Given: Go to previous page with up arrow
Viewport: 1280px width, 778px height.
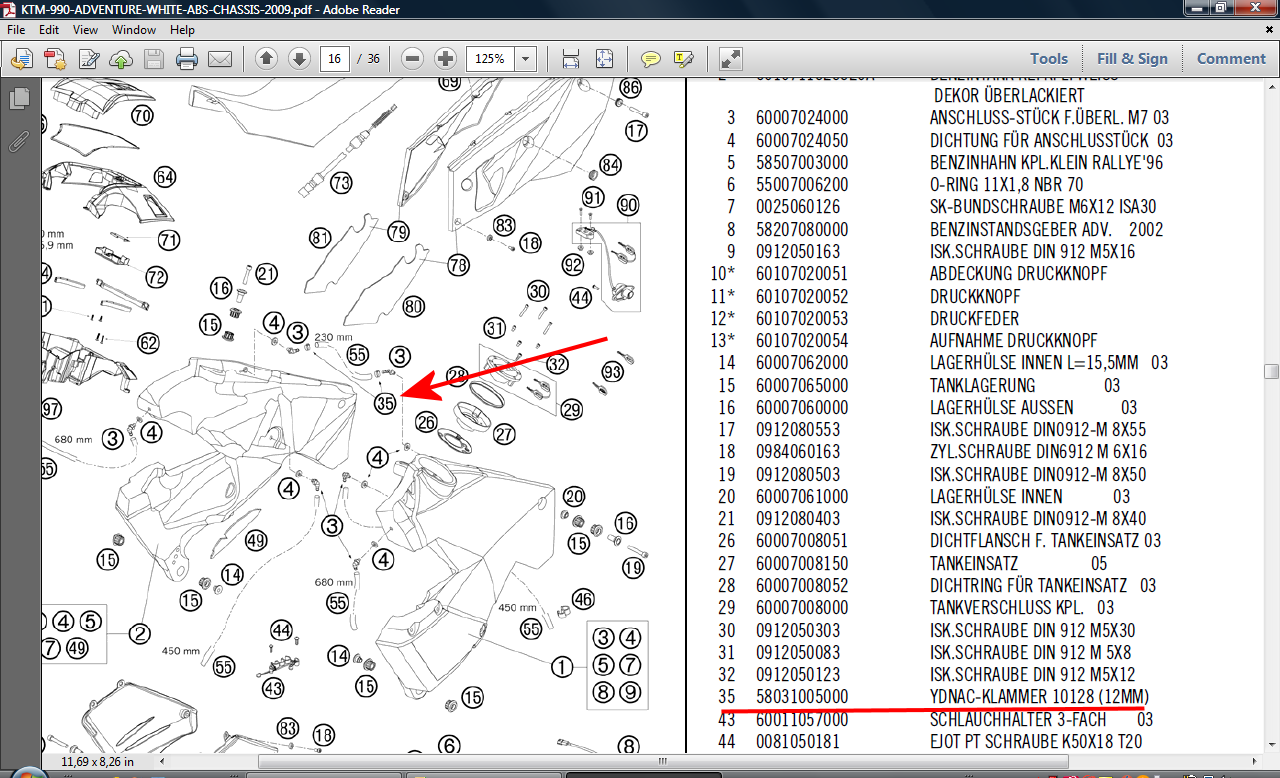Looking at the screenshot, I should [266, 58].
